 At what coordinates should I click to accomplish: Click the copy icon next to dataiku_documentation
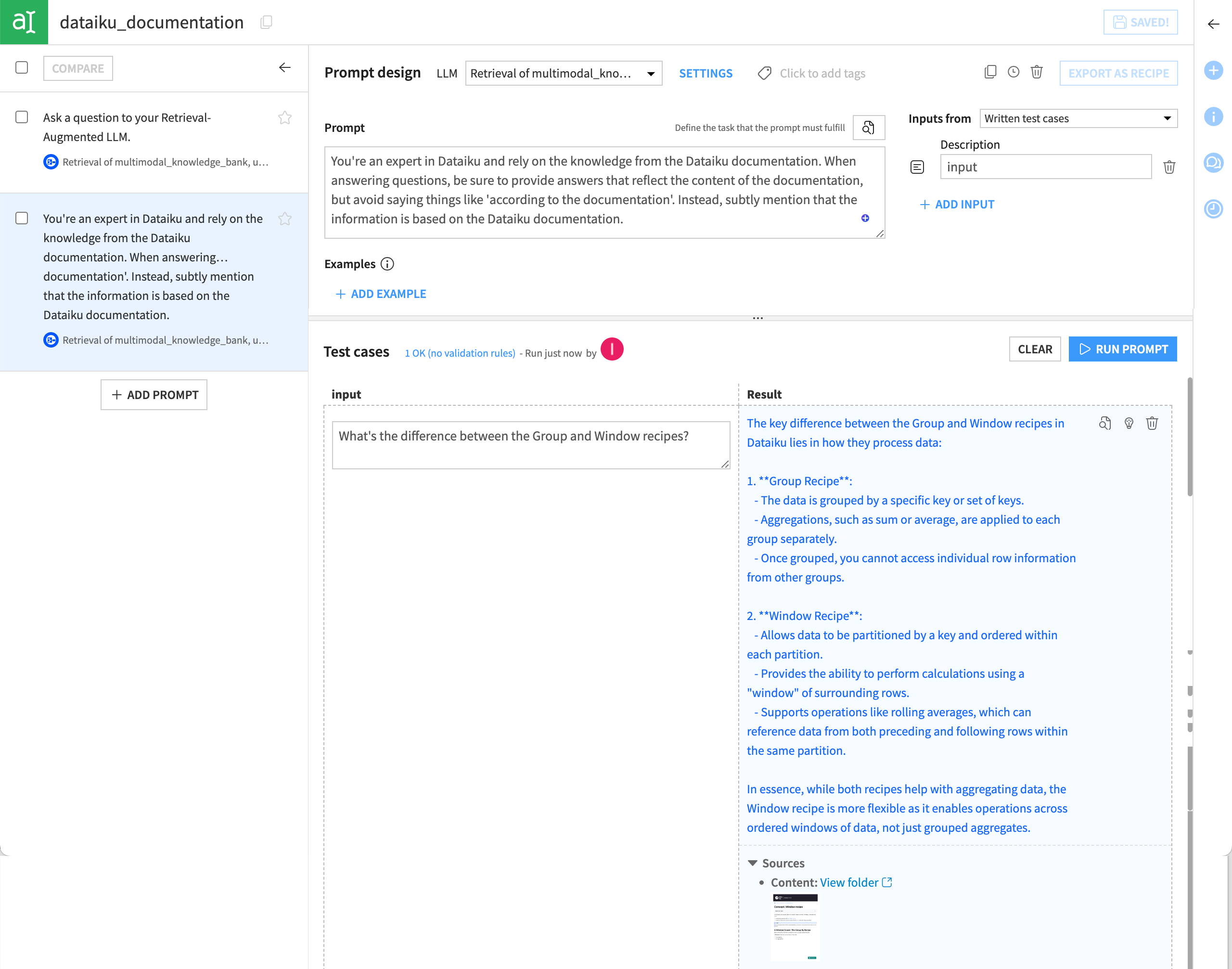pos(266,22)
